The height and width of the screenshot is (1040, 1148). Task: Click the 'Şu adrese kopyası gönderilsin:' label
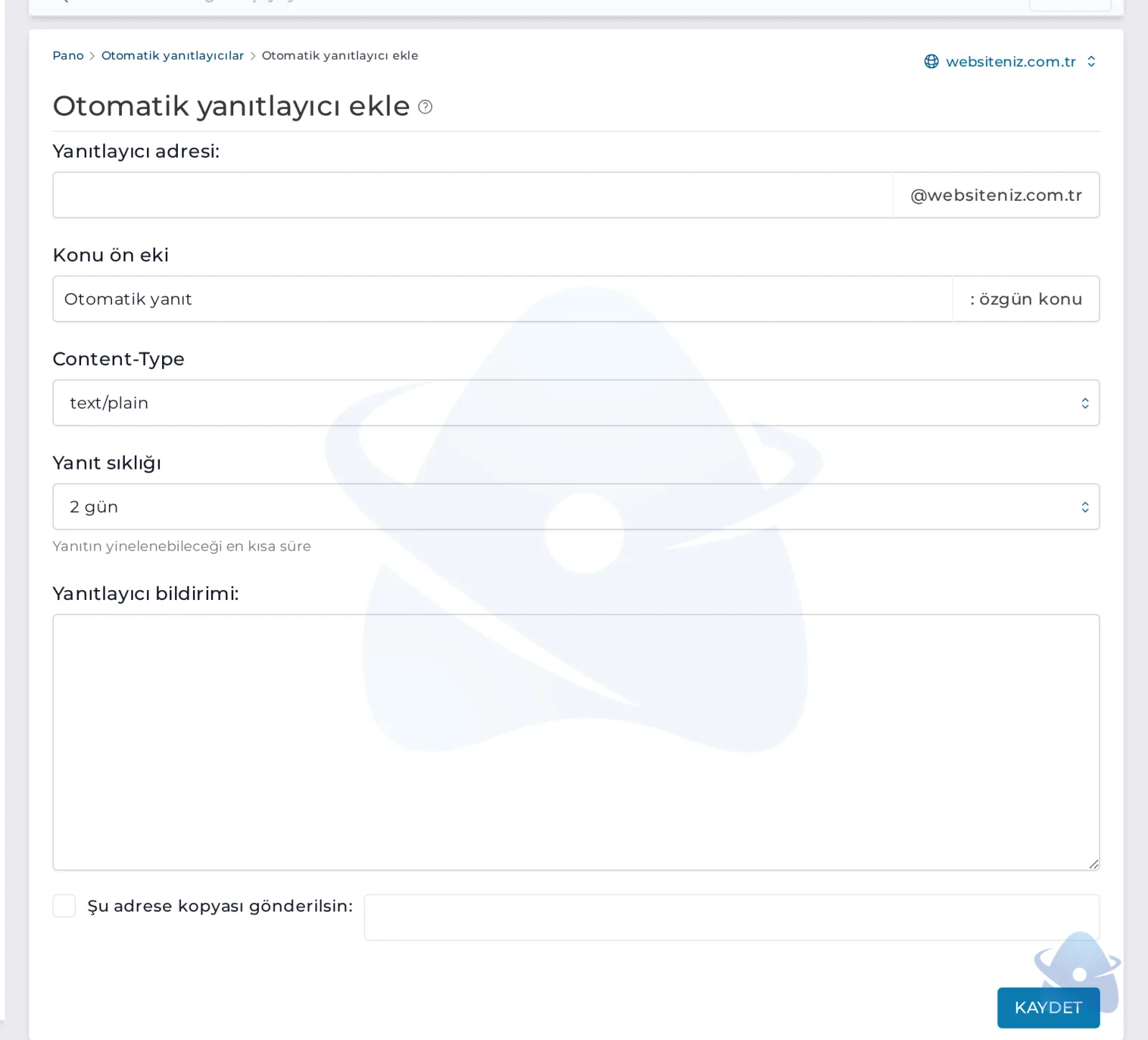coord(220,906)
